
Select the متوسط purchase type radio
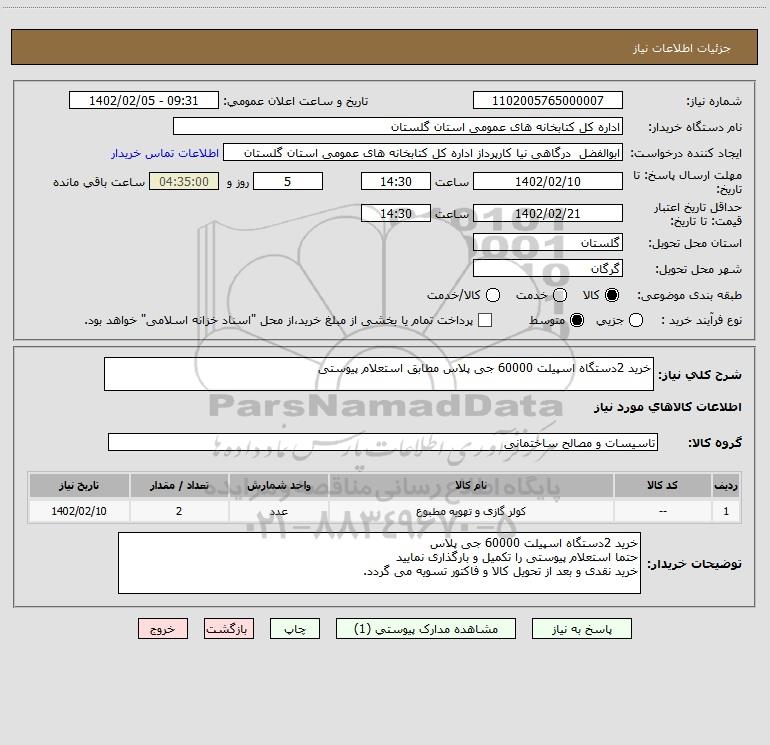(577, 320)
